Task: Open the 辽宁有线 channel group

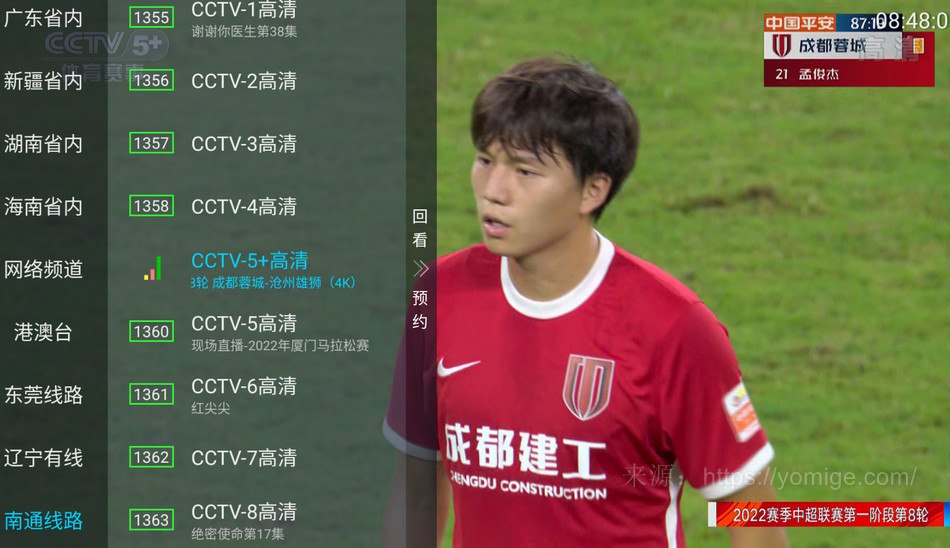Action: pyautogui.click(x=43, y=458)
